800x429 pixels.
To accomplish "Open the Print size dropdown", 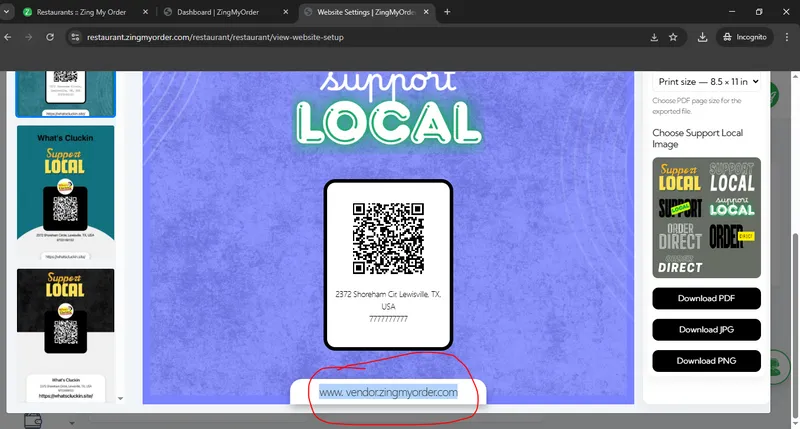I will click(707, 81).
